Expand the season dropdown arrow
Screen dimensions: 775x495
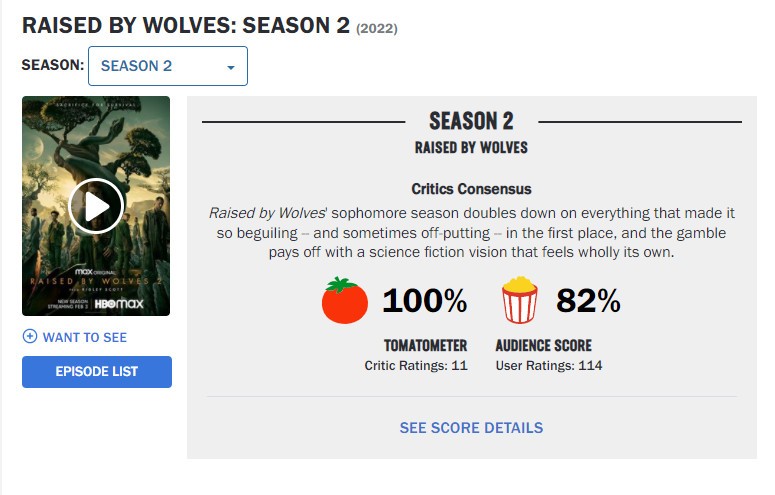[x=231, y=67]
